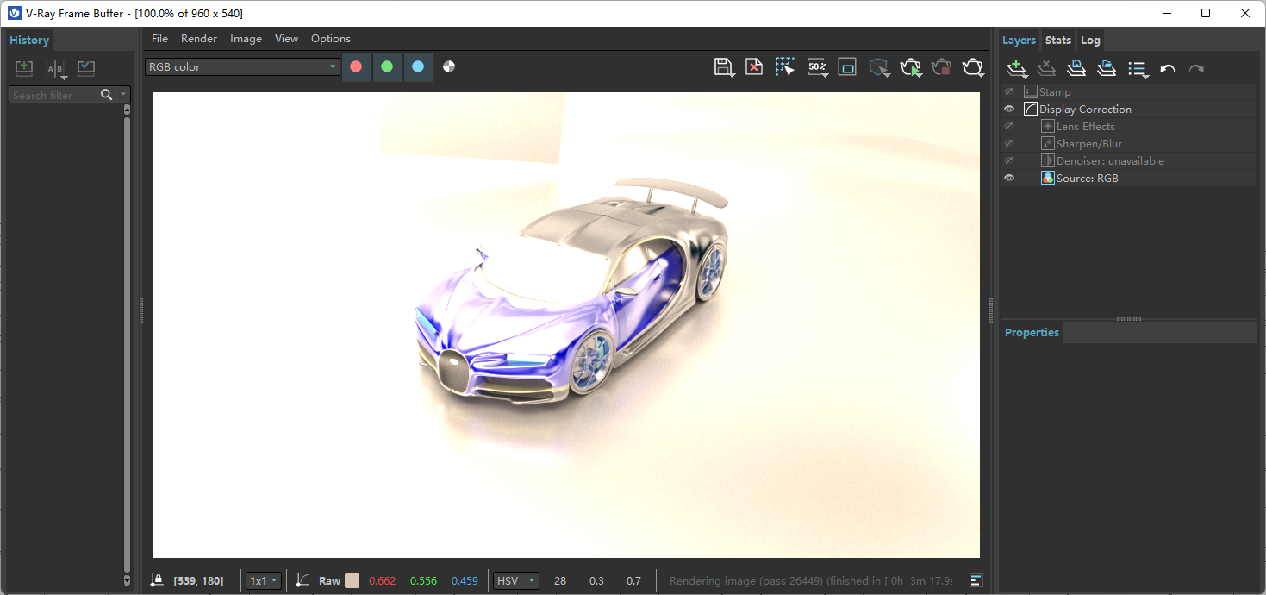Click the Create layer icon

(x=1017, y=68)
